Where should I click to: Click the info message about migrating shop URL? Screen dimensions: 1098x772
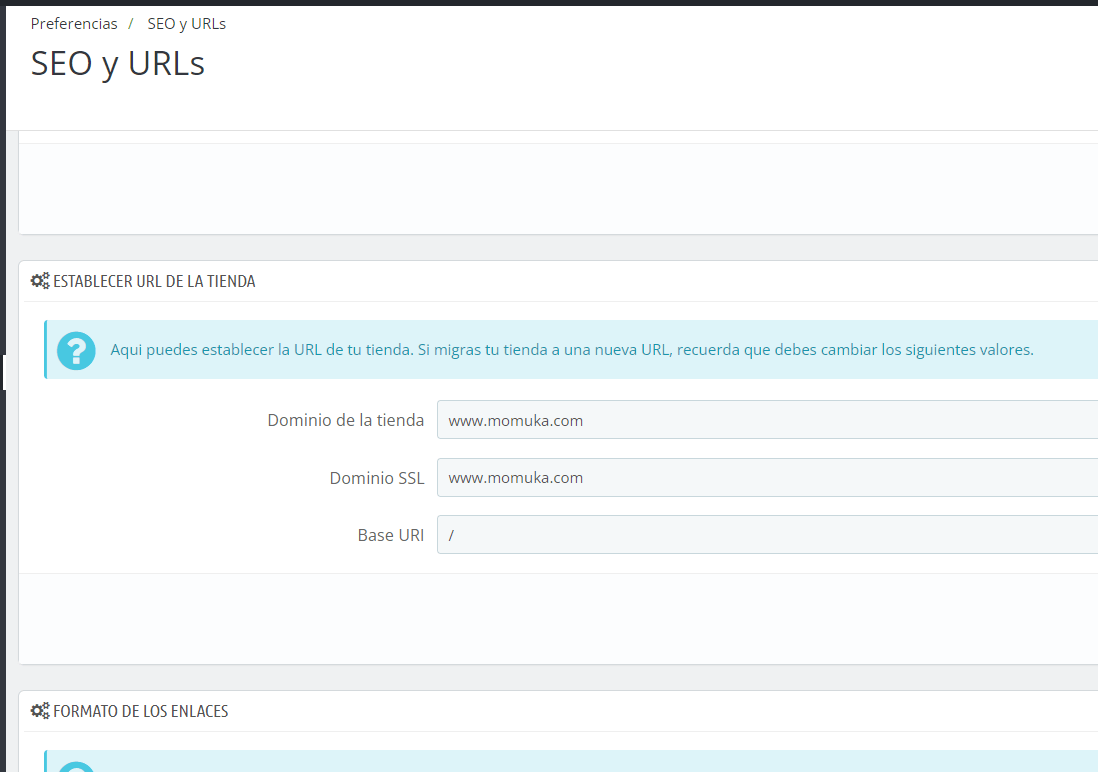572,350
